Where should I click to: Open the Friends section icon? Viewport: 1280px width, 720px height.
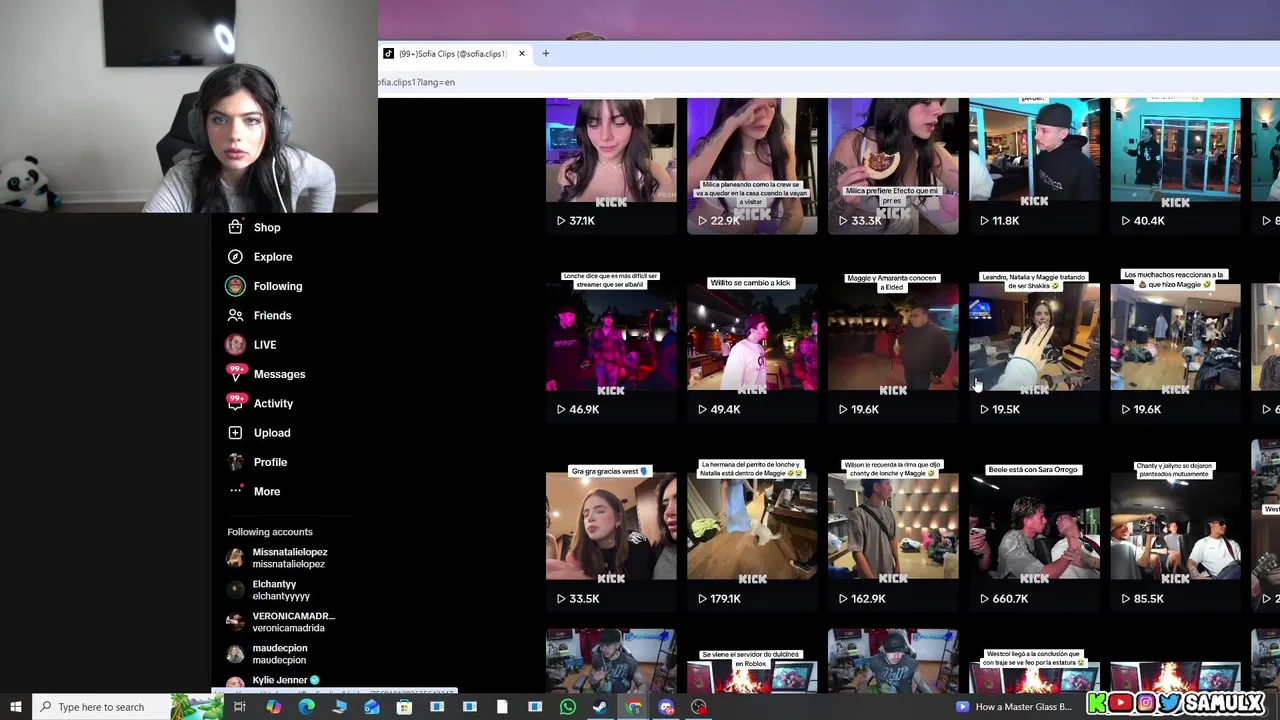(x=235, y=315)
